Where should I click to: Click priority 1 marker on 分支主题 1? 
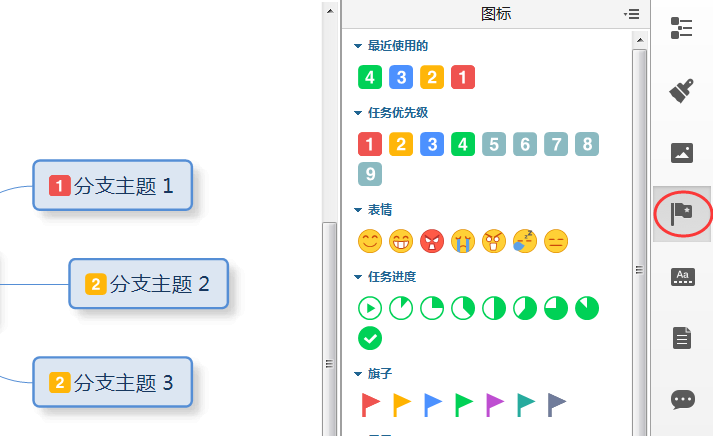(x=60, y=185)
